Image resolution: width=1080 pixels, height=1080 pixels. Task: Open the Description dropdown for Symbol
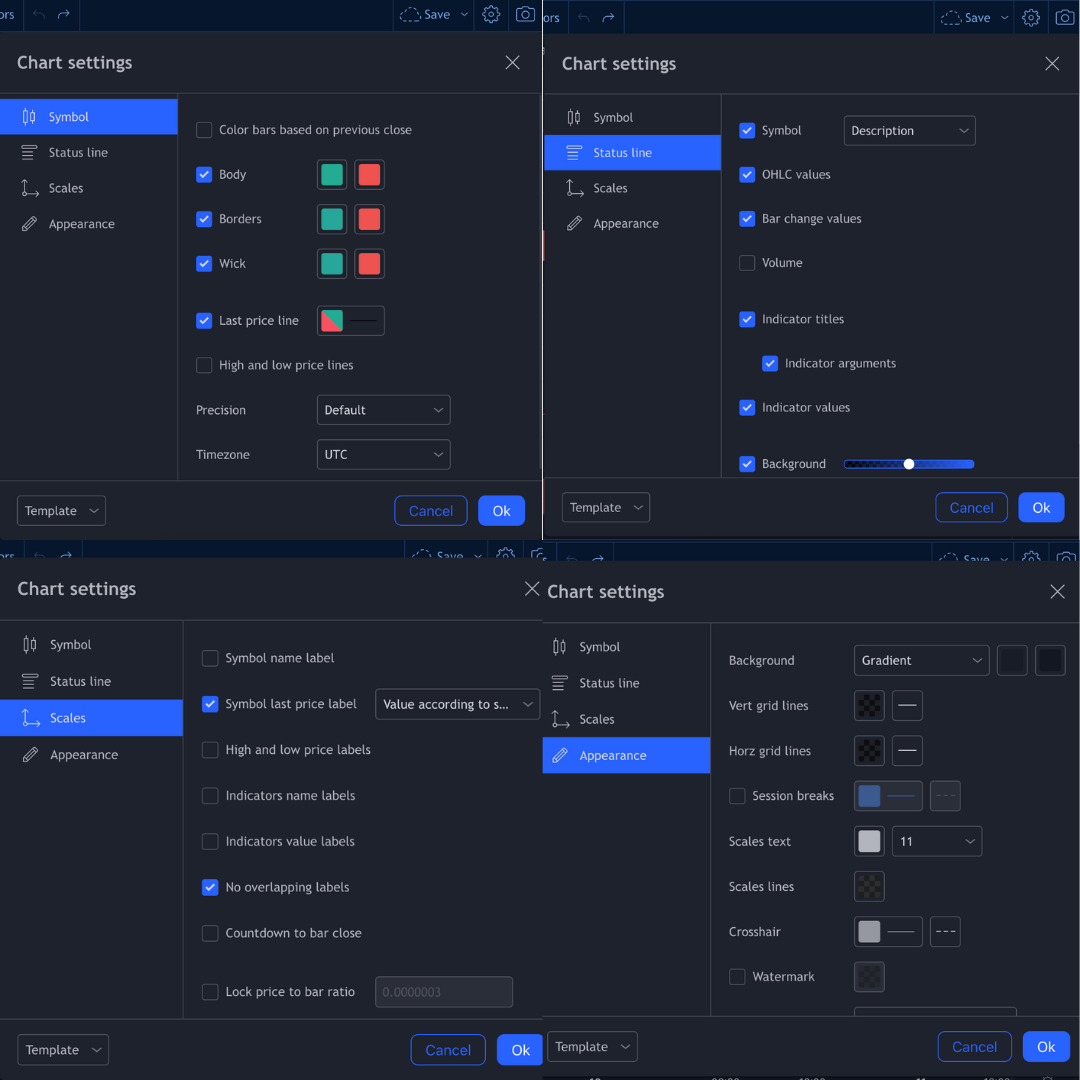pyautogui.click(x=909, y=131)
